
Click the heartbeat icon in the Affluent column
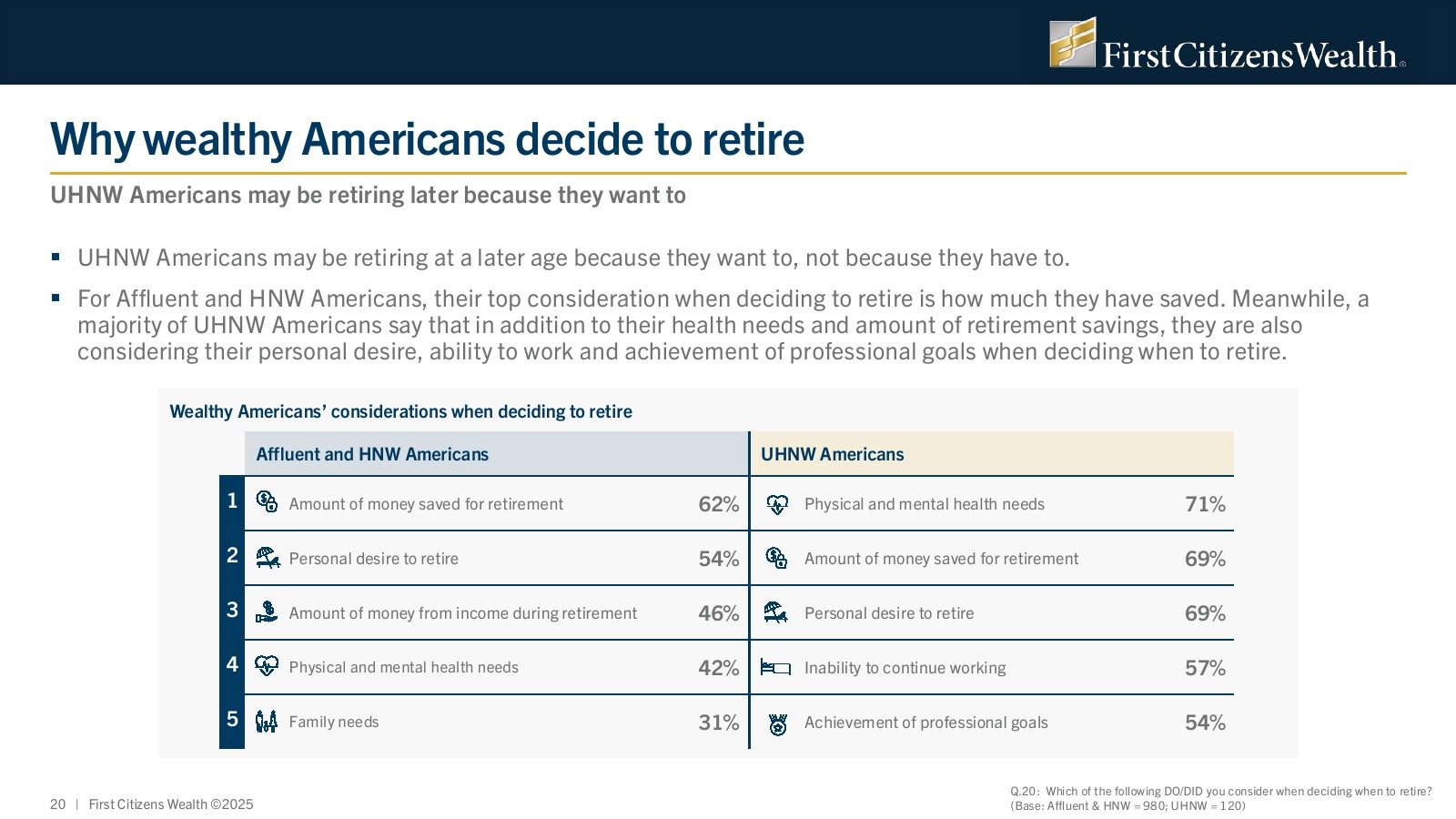[x=267, y=666]
